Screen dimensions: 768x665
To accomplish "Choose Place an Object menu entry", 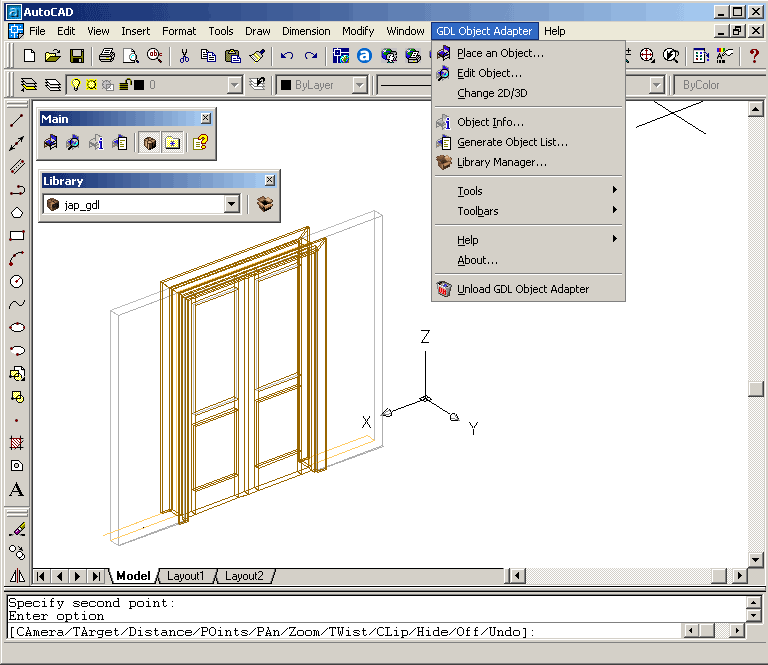I will click(528, 53).
